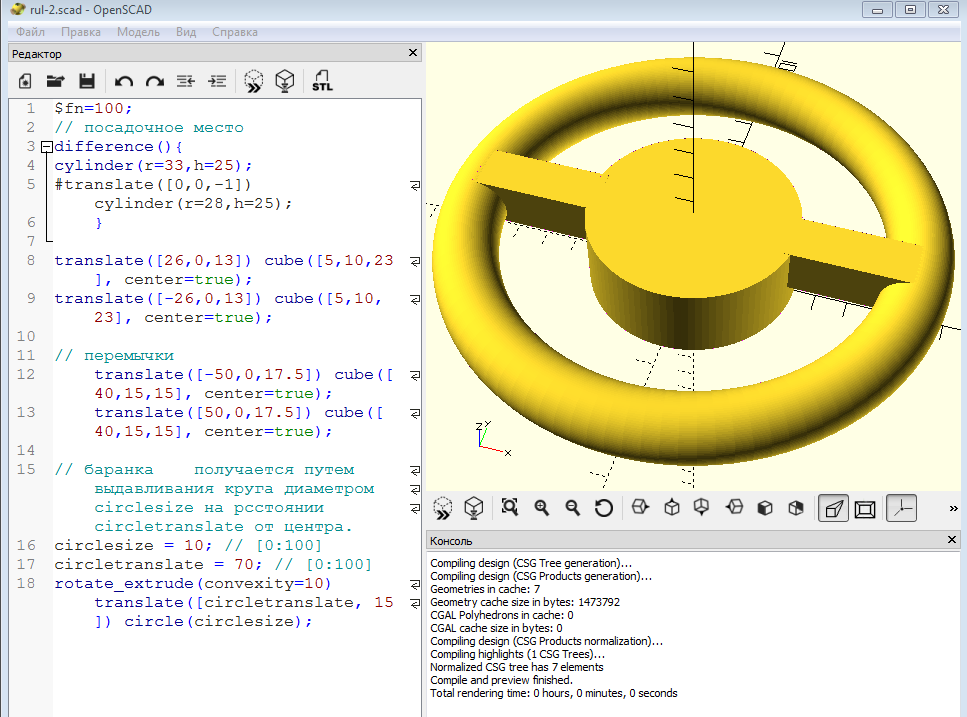Toggle the axes display button
The image size is (967, 717).
click(x=902, y=508)
